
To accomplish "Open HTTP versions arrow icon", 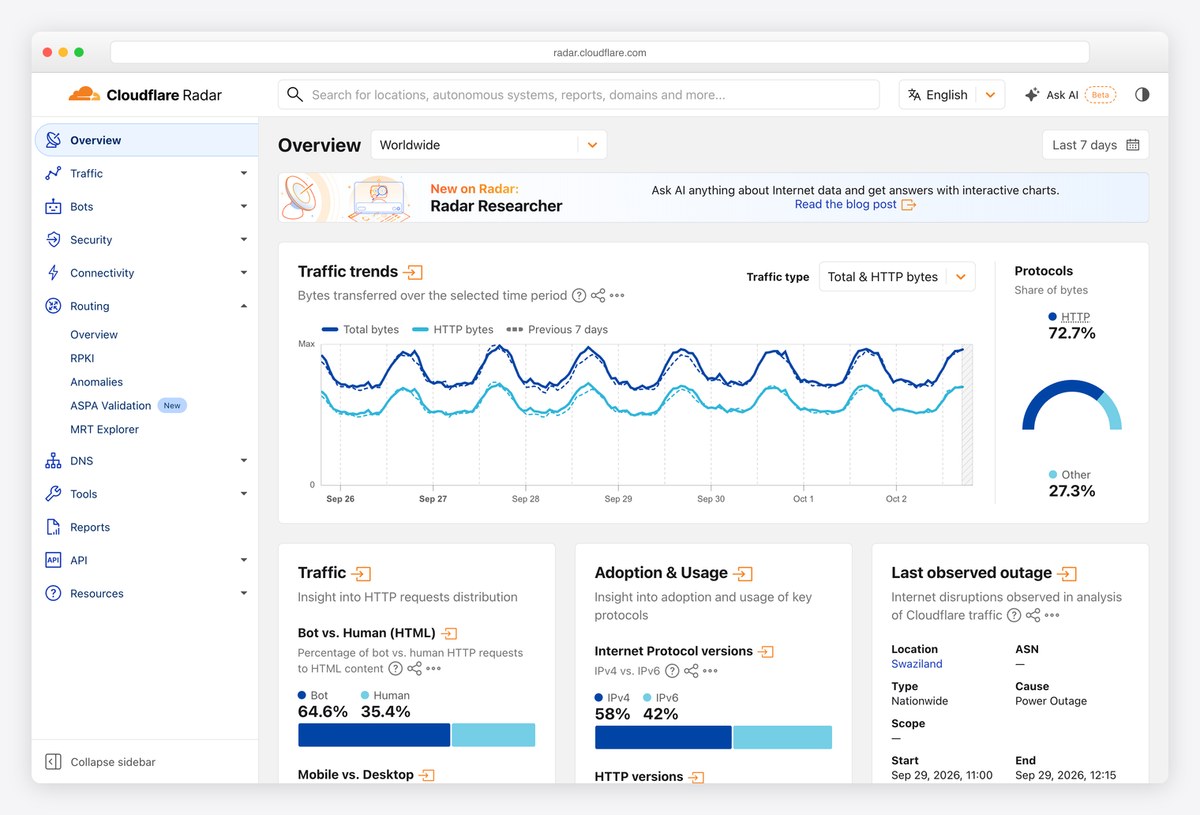I will (x=697, y=777).
